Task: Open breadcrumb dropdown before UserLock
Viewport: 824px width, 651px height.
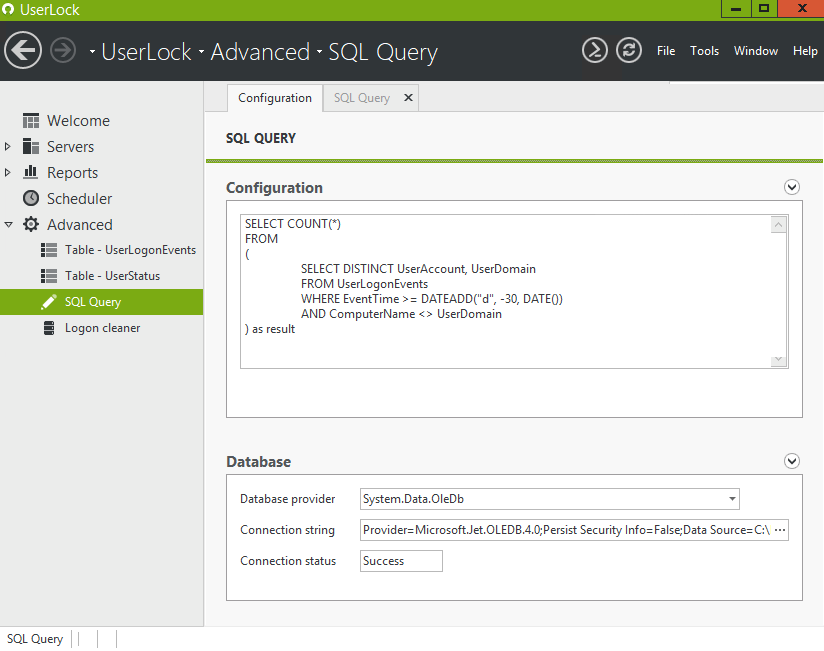Action: (92, 51)
